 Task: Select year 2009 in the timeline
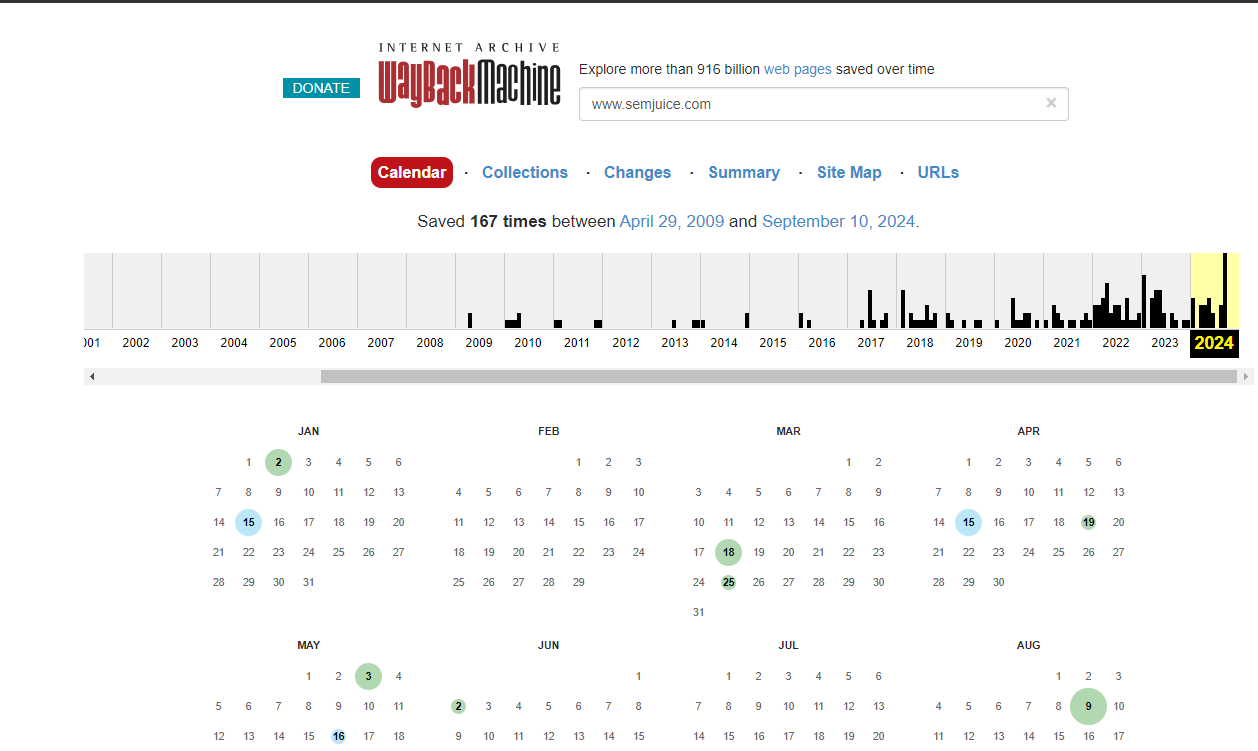point(479,343)
